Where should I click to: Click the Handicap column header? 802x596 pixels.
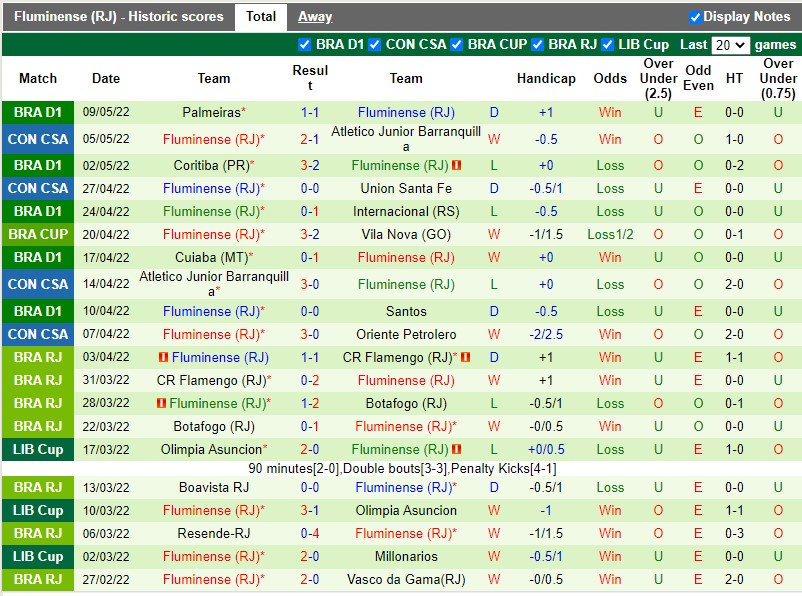(546, 78)
